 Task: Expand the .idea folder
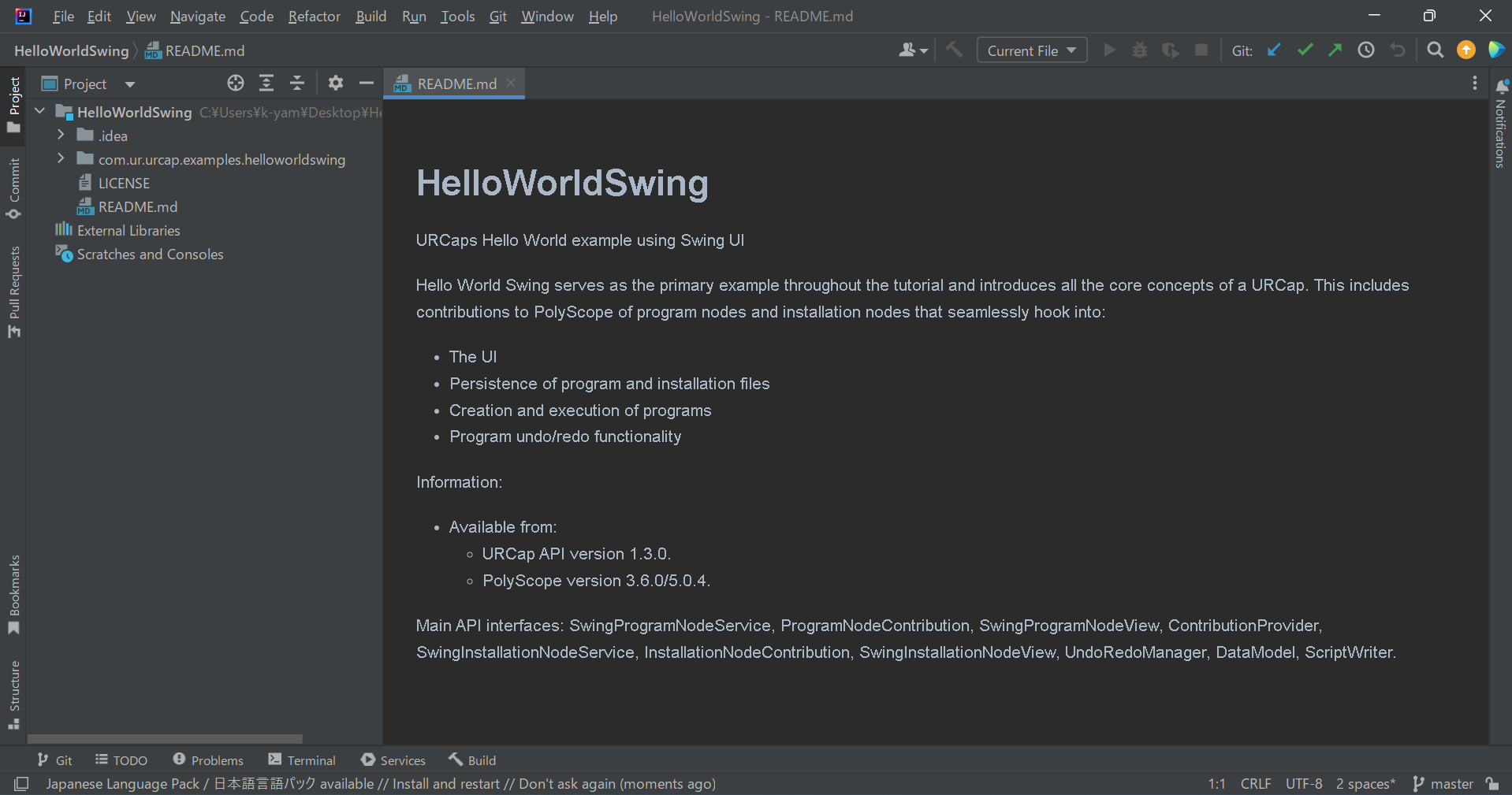click(x=61, y=136)
